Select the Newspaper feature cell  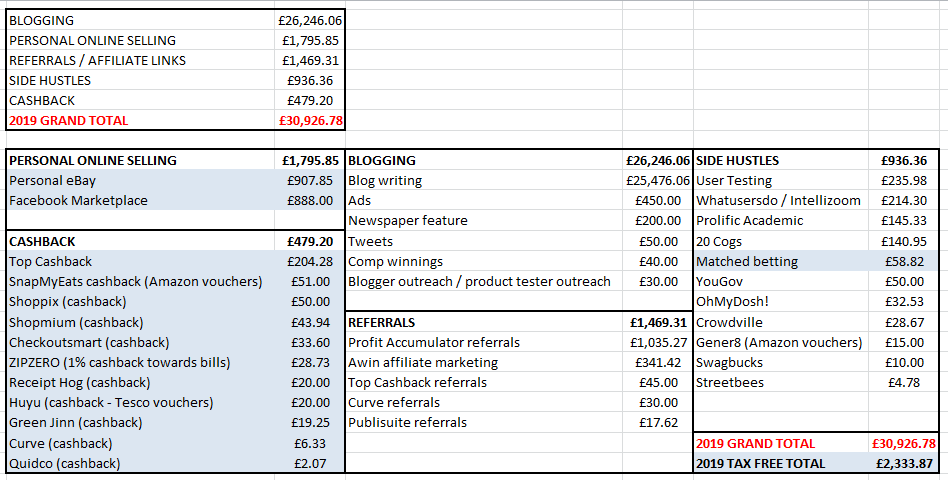pyautogui.click(x=484, y=221)
